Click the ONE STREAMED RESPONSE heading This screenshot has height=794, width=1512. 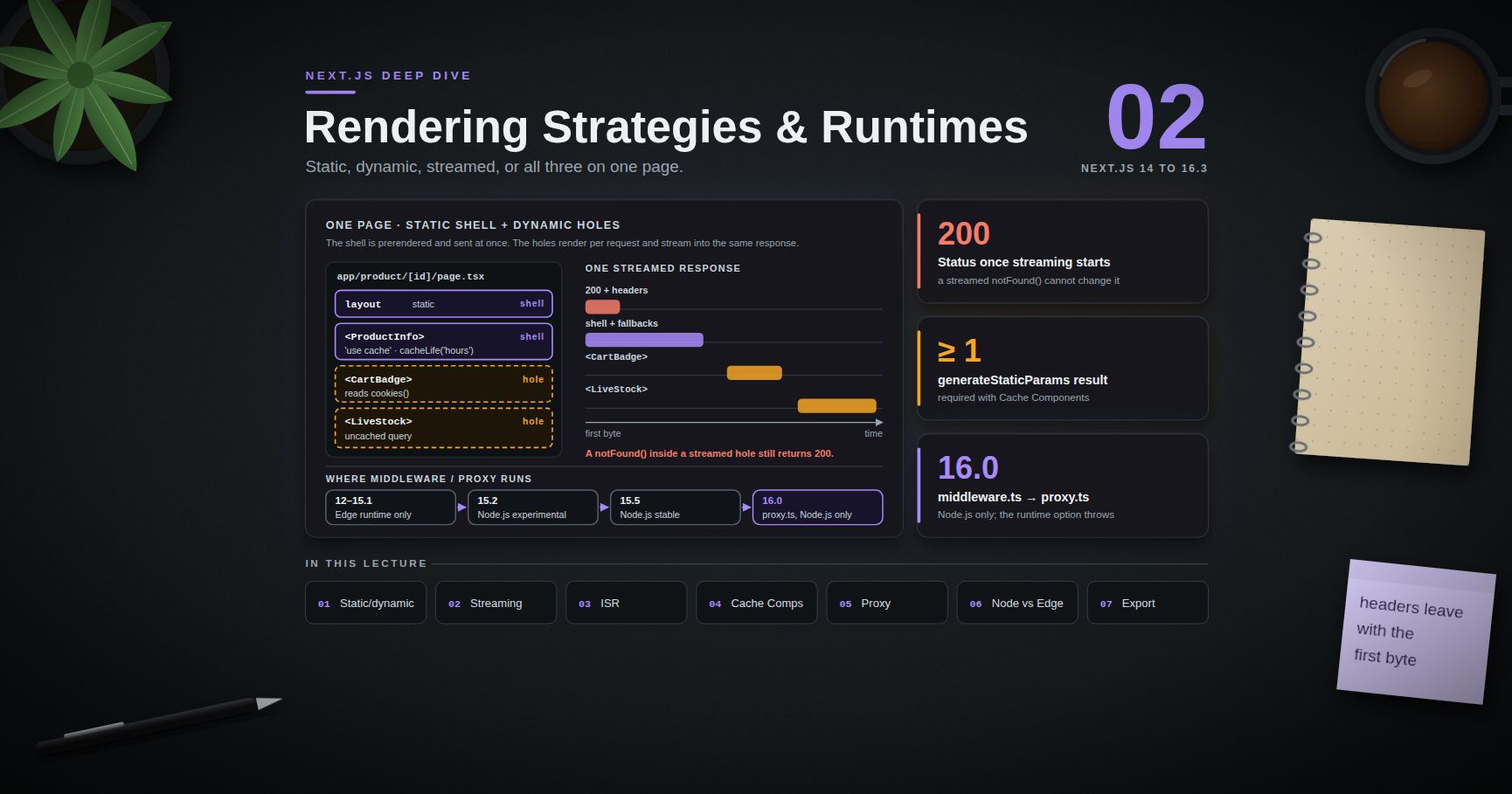662,268
